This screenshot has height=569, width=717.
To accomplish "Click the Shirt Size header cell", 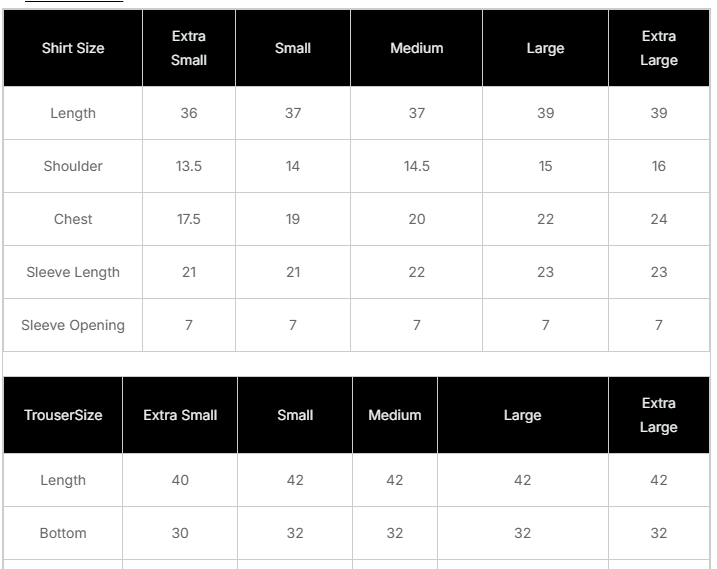I will (x=73, y=48).
